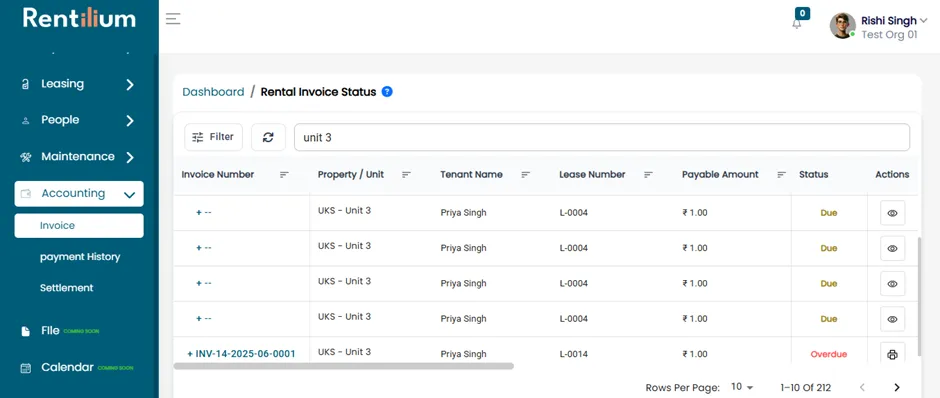Click the blue help icon beside the title
This screenshot has width=940, height=398.
click(387, 92)
